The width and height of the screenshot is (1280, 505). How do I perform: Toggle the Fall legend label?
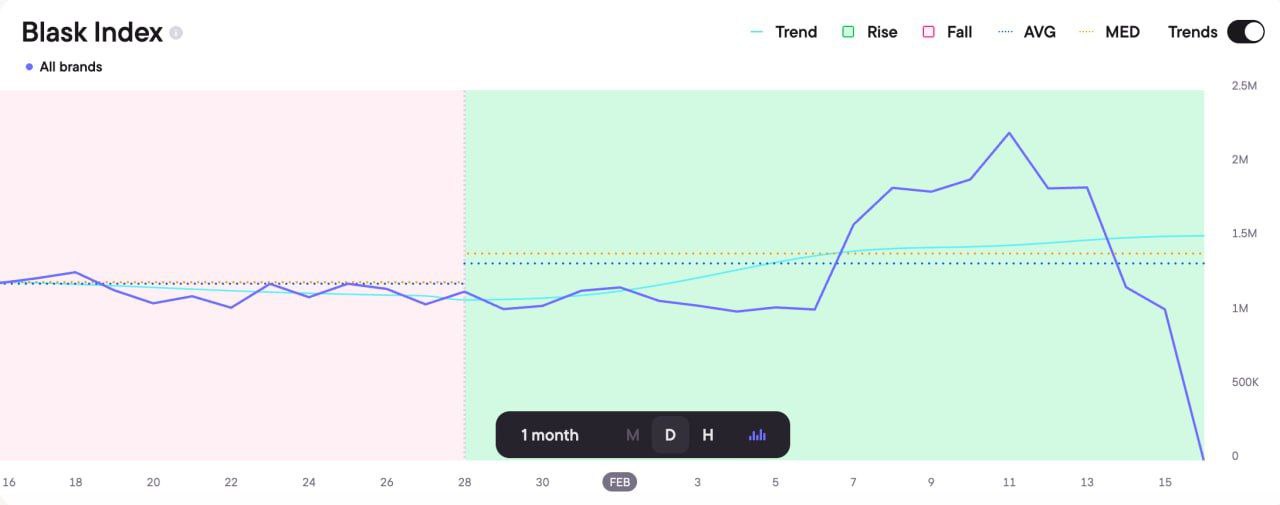(959, 32)
